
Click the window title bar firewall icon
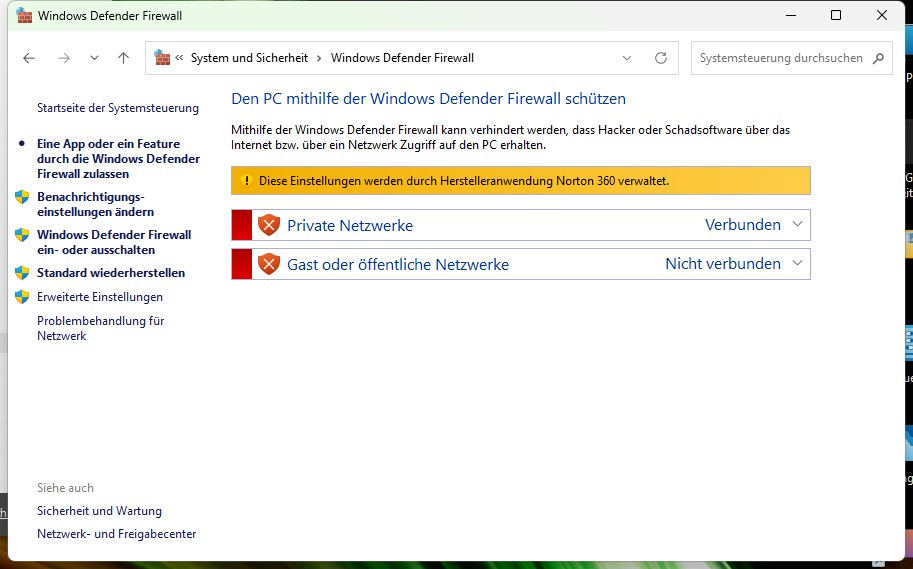24,15
